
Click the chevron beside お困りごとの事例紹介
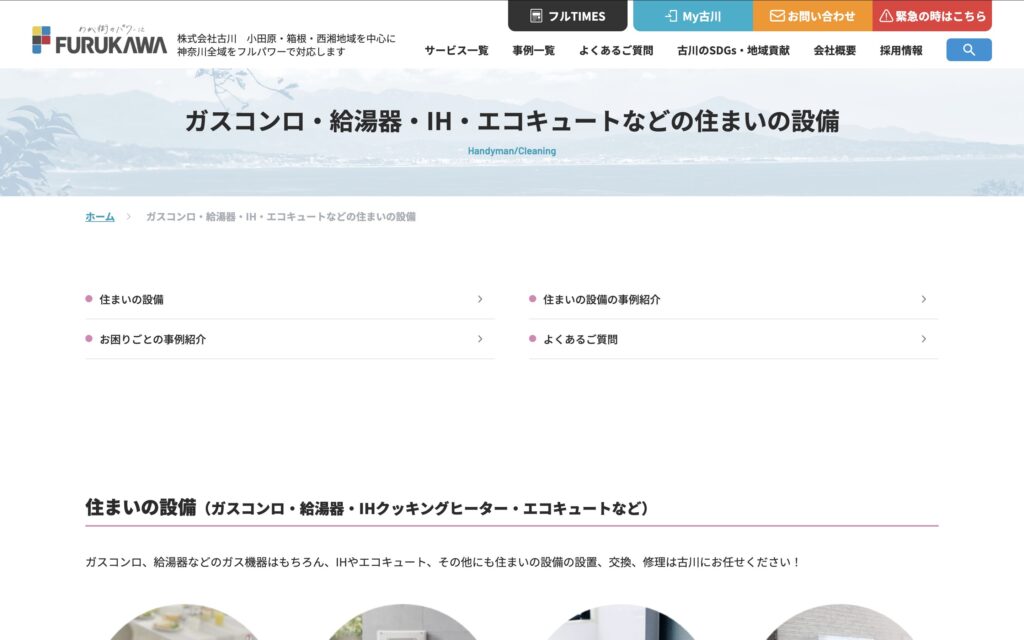coord(480,339)
